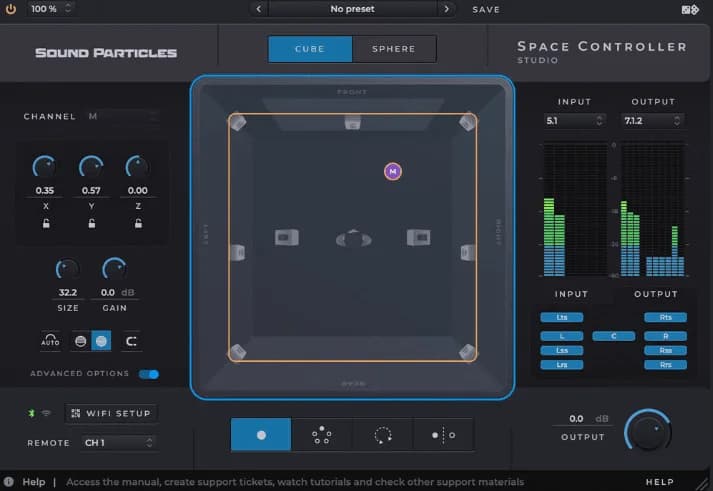Toggle the Rss channel button

coord(665,351)
